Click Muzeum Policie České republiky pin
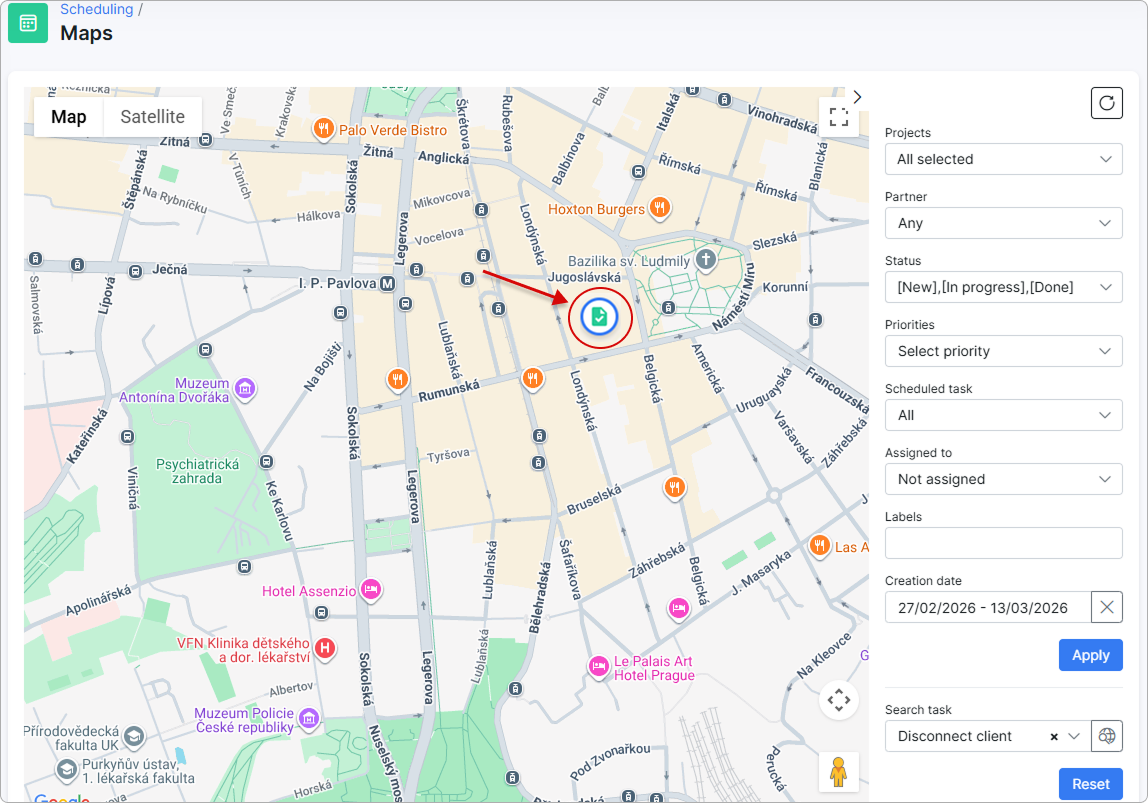 pyautogui.click(x=309, y=719)
